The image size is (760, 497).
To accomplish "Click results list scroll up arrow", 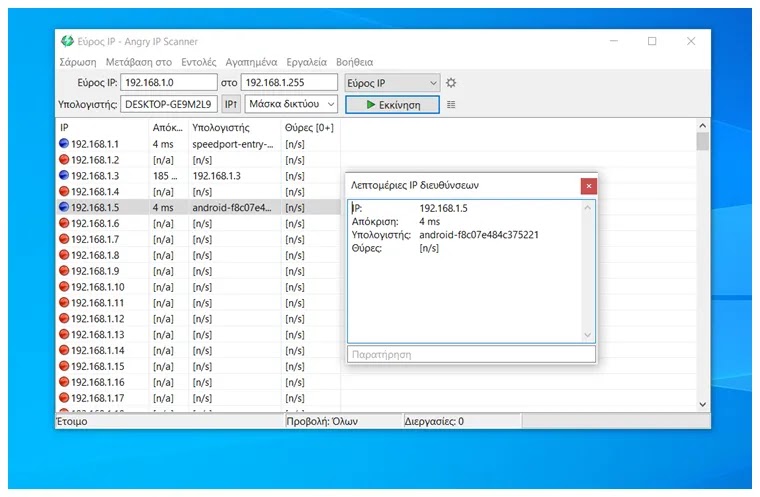I will (x=703, y=126).
